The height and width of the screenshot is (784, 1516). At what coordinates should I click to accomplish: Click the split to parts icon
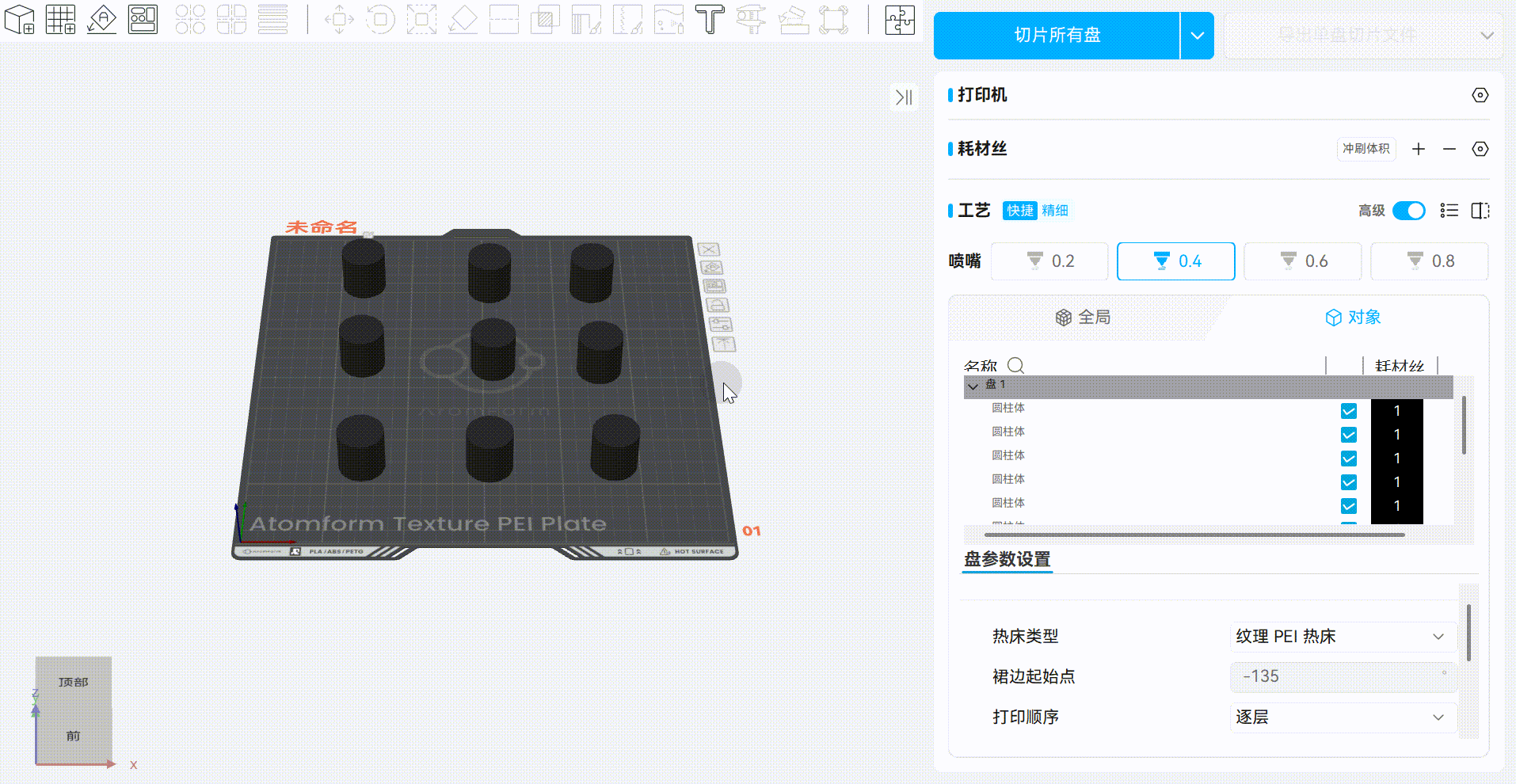tap(231, 19)
